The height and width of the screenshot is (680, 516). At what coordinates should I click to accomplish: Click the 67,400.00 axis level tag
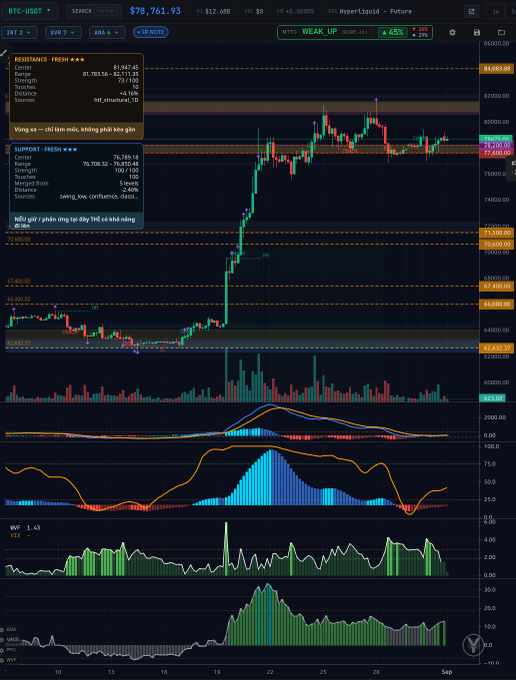click(x=496, y=286)
